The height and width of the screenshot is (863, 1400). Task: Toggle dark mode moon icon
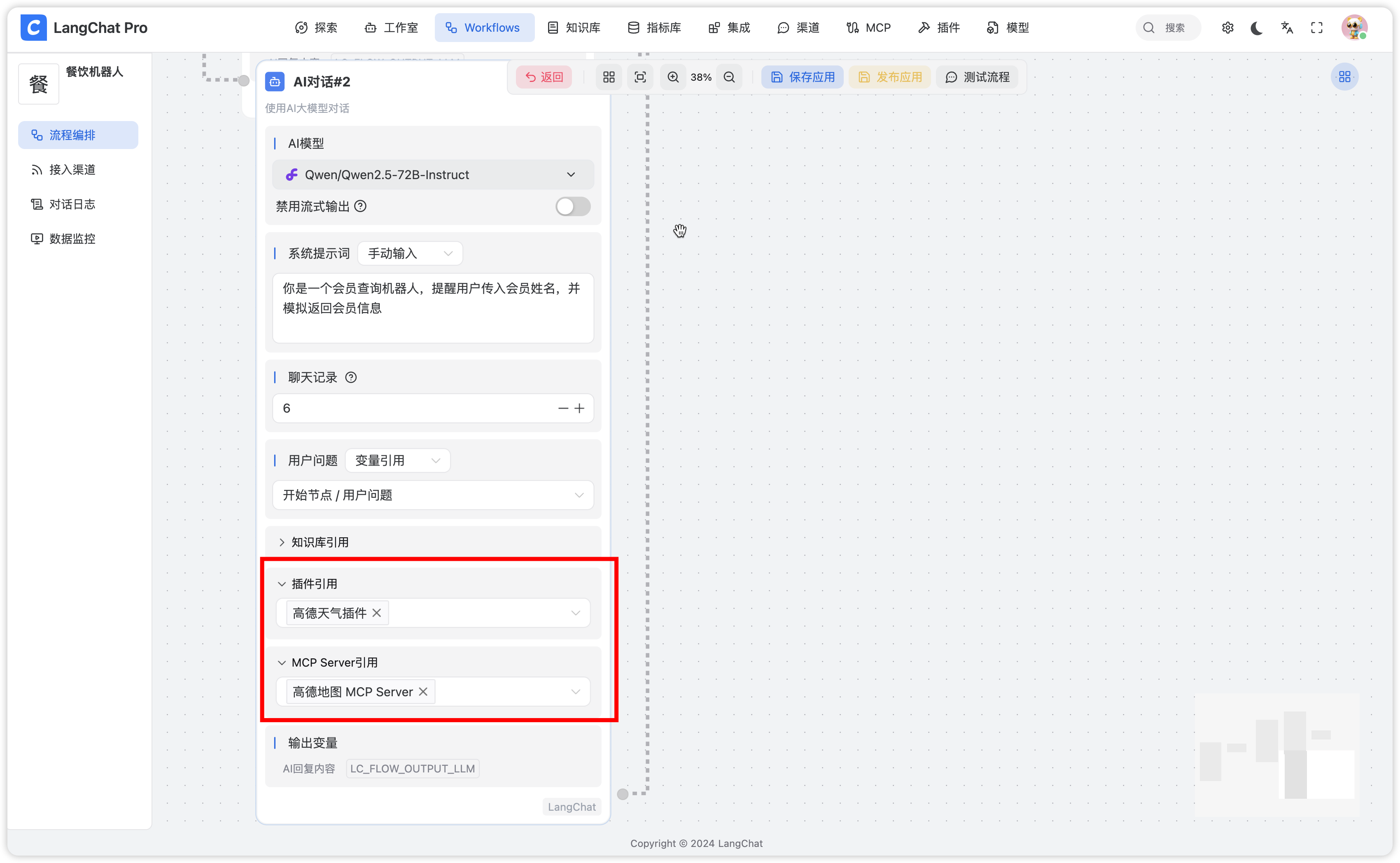click(1256, 28)
